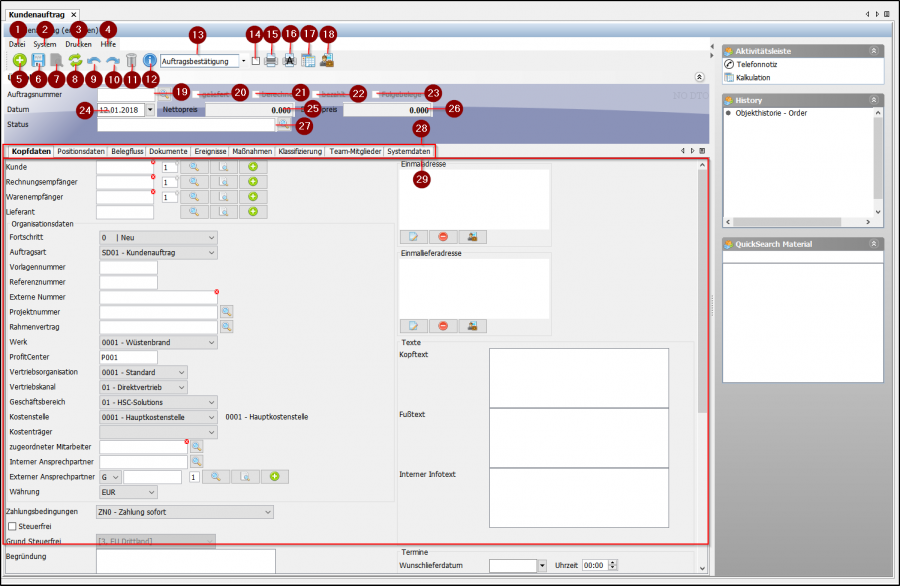The height and width of the screenshot is (586, 900).
Task: Click the search icon next to Projektnummer
Action: (226, 312)
